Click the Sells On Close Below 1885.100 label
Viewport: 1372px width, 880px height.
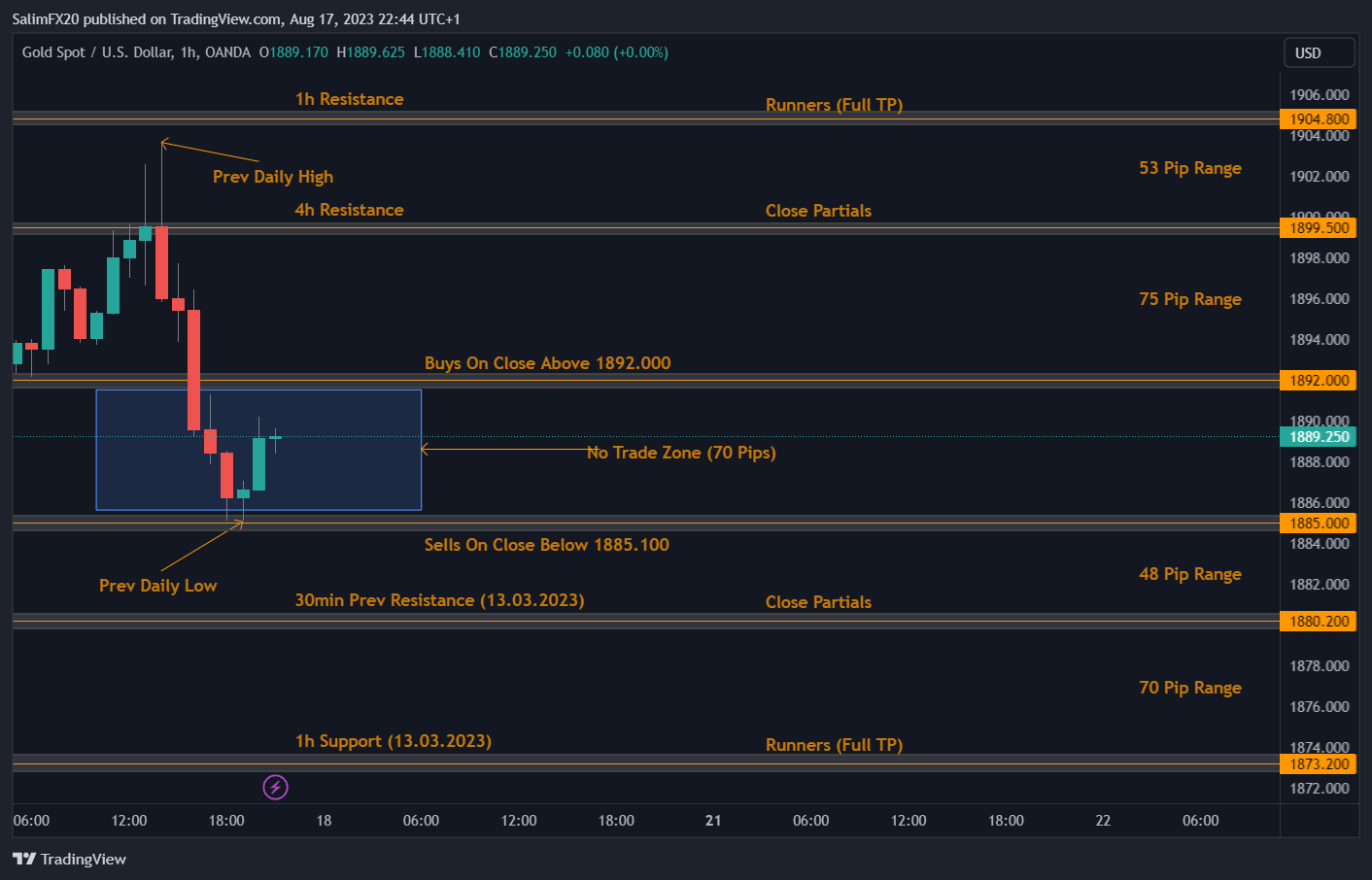tap(546, 545)
